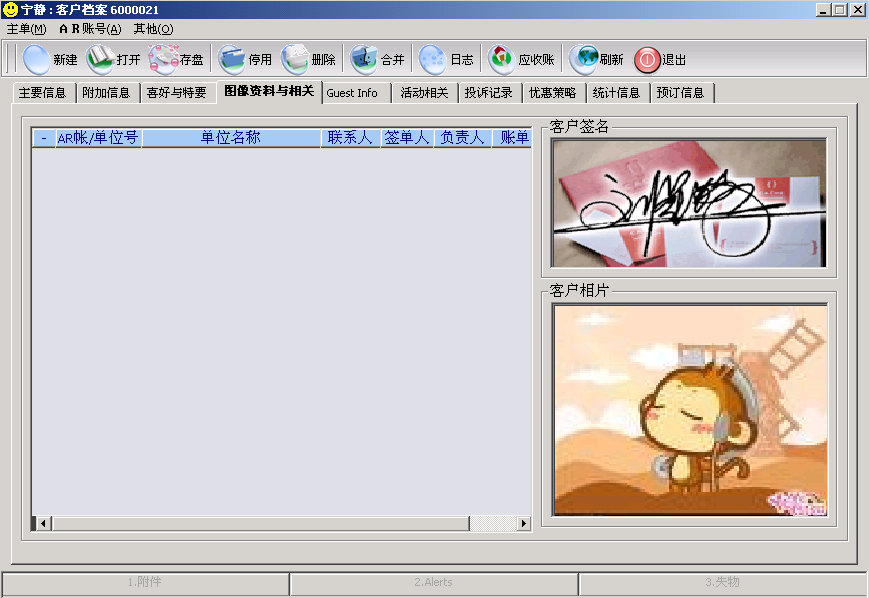Click the customer signature image
The width and height of the screenshot is (869, 598).
689,203
